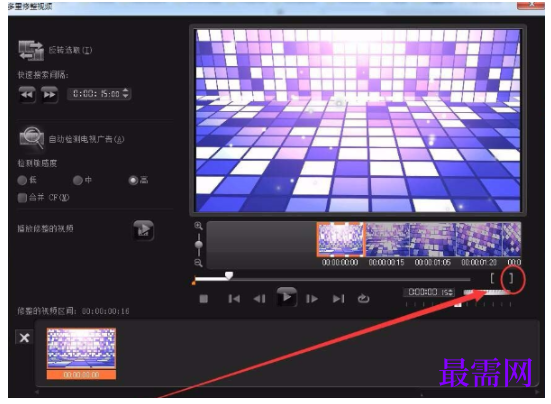The height and width of the screenshot is (404, 551).
Task: Click the jog bar scrubber handle
Action: (229, 275)
